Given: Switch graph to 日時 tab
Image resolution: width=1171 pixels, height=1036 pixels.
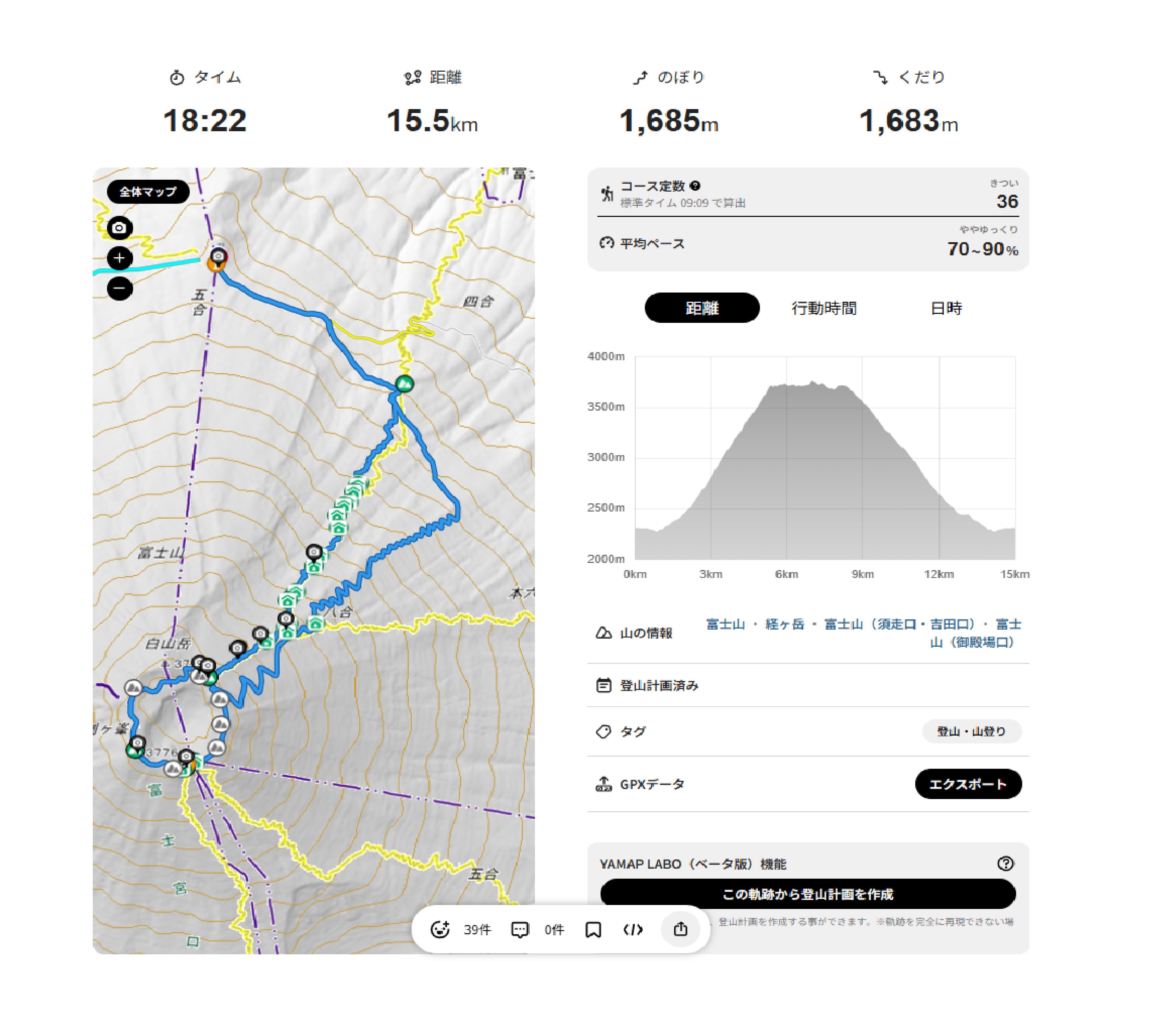Looking at the screenshot, I should [x=946, y=308].
